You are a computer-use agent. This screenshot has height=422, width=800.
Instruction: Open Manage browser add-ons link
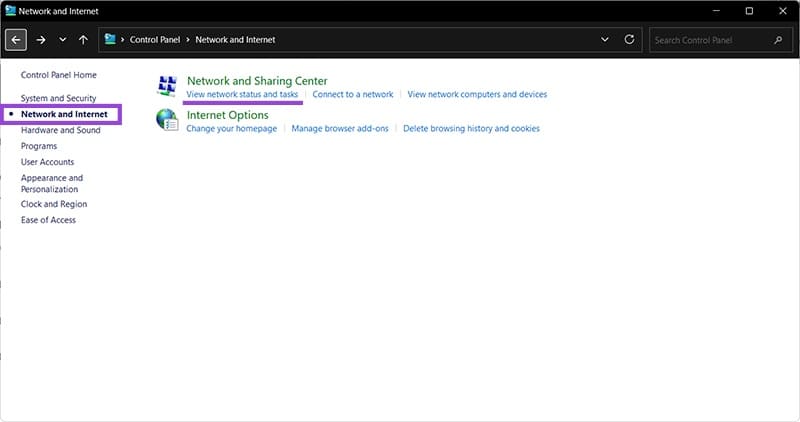[x=340, y=128]
